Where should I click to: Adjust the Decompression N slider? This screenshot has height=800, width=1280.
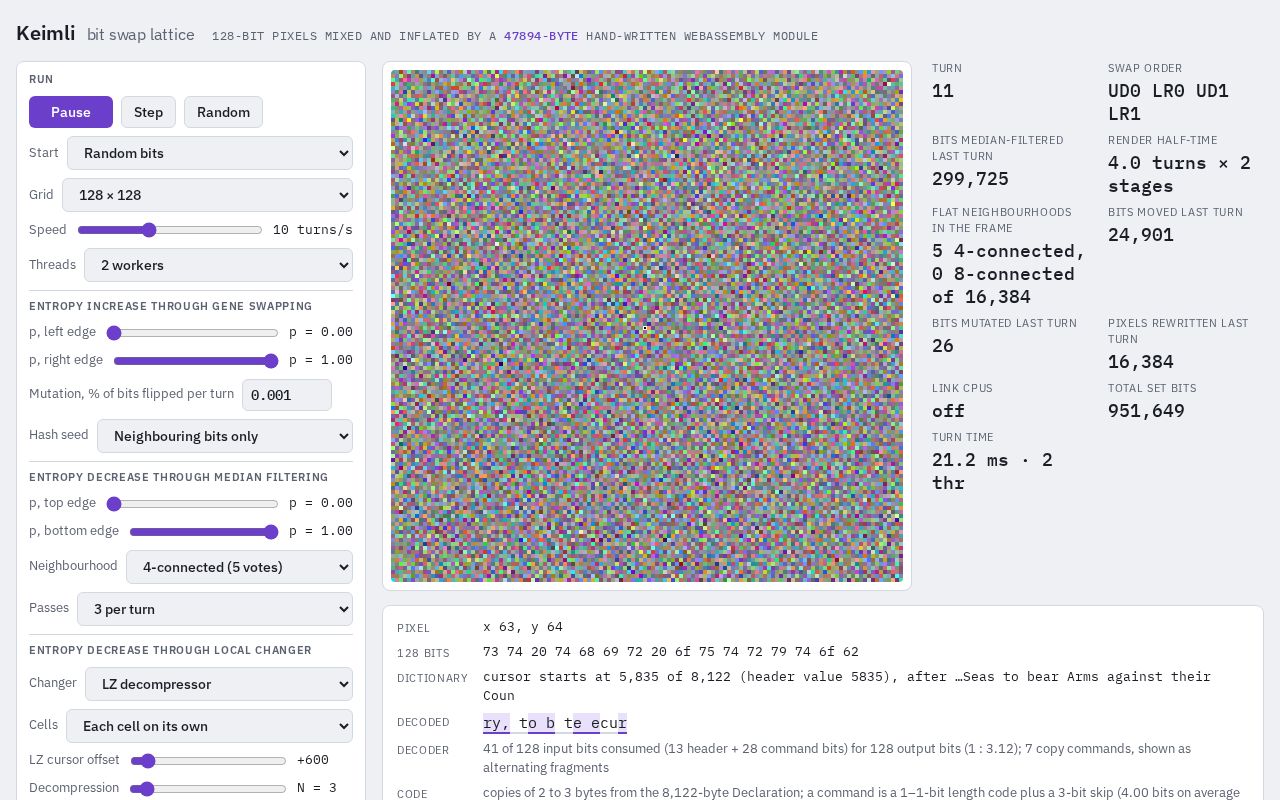(x=209, y=788)
